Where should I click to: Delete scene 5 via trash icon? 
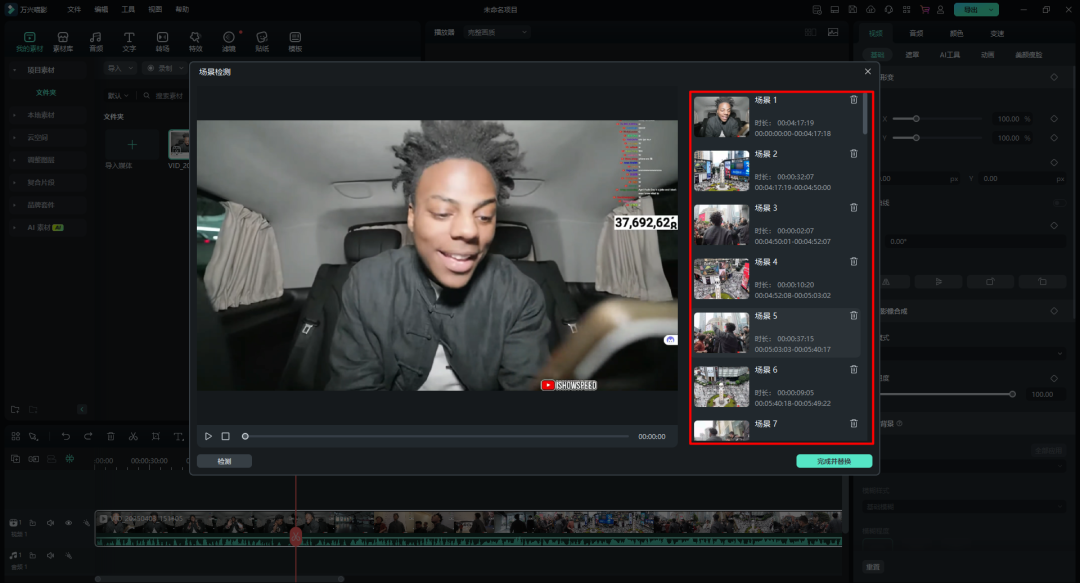pyautogui.click(x=853, y=316)
